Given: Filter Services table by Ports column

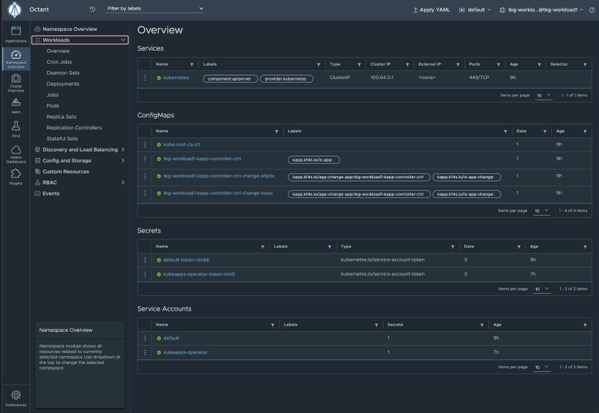Looking at the screenshot, I should [x=498, y=65].
